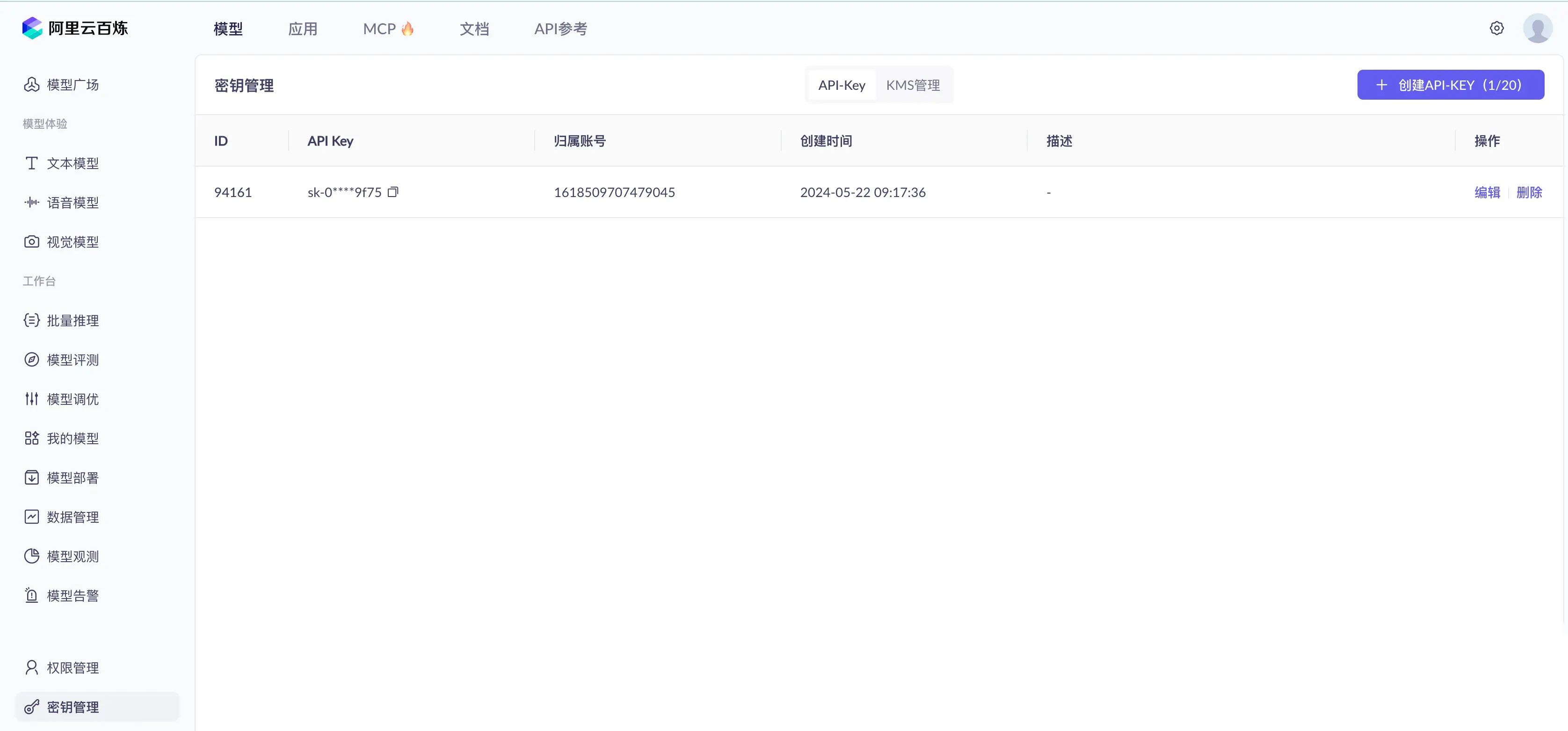Click 编辑 link for key 94161
The width and height of the screenshot is (1568, 731).
1487,192
